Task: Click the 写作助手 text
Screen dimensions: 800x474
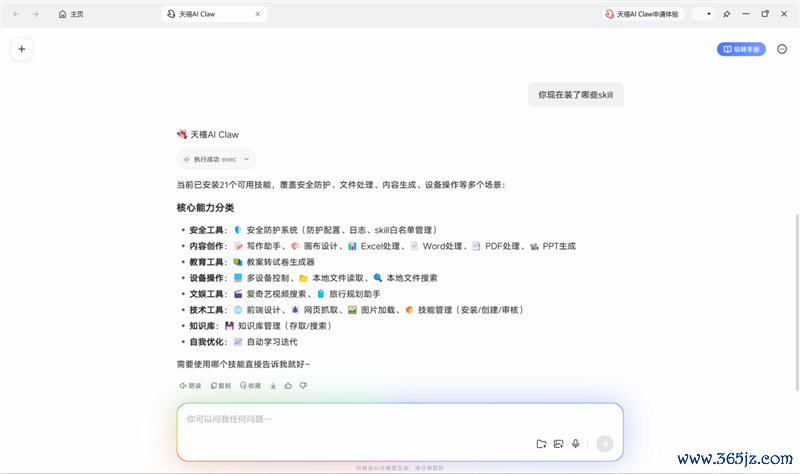Action: coord(264,246)
